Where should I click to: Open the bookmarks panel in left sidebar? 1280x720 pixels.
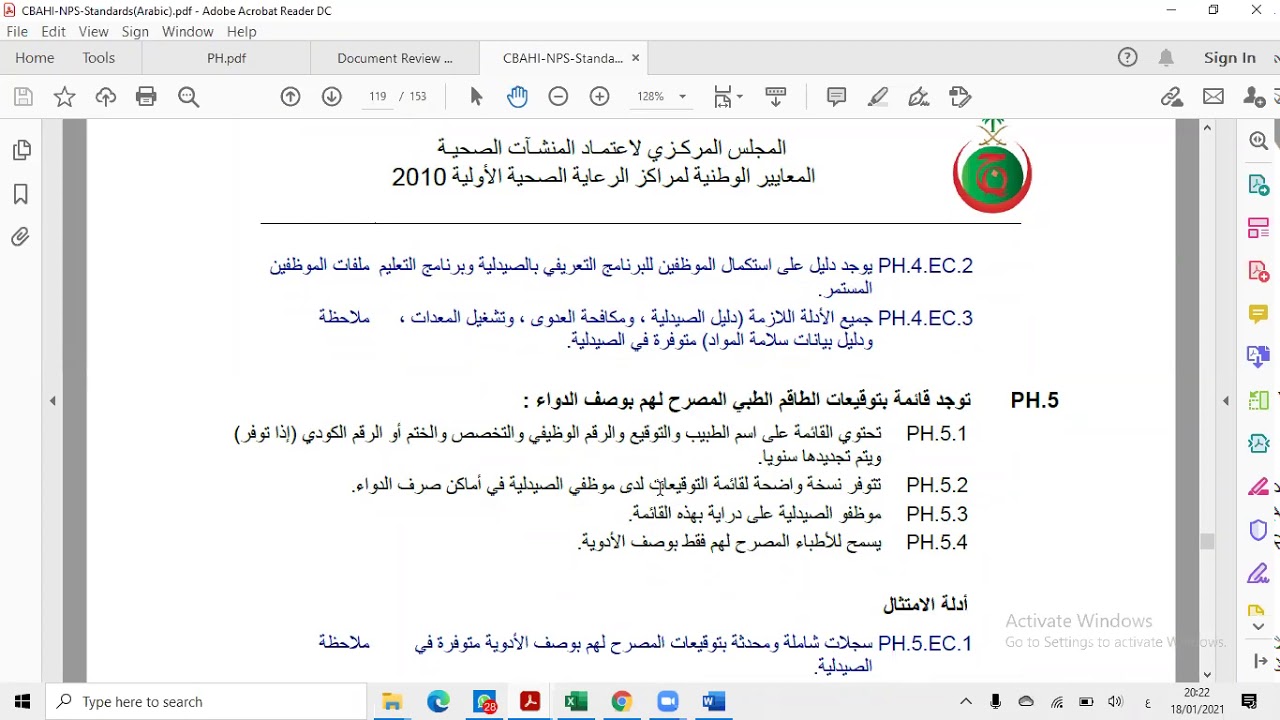21,194
